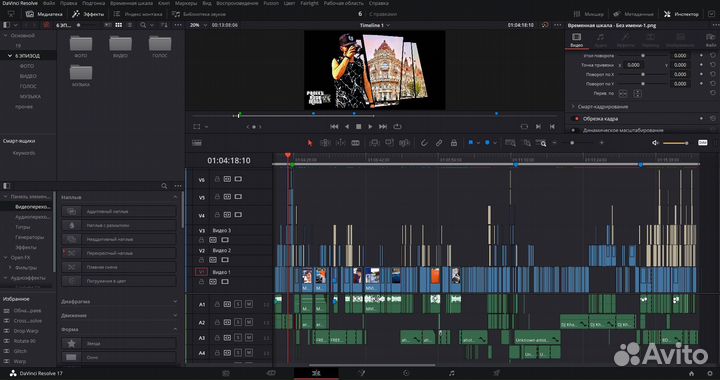Go to last frame button
The image size is (720, 380).
[382, 127]
